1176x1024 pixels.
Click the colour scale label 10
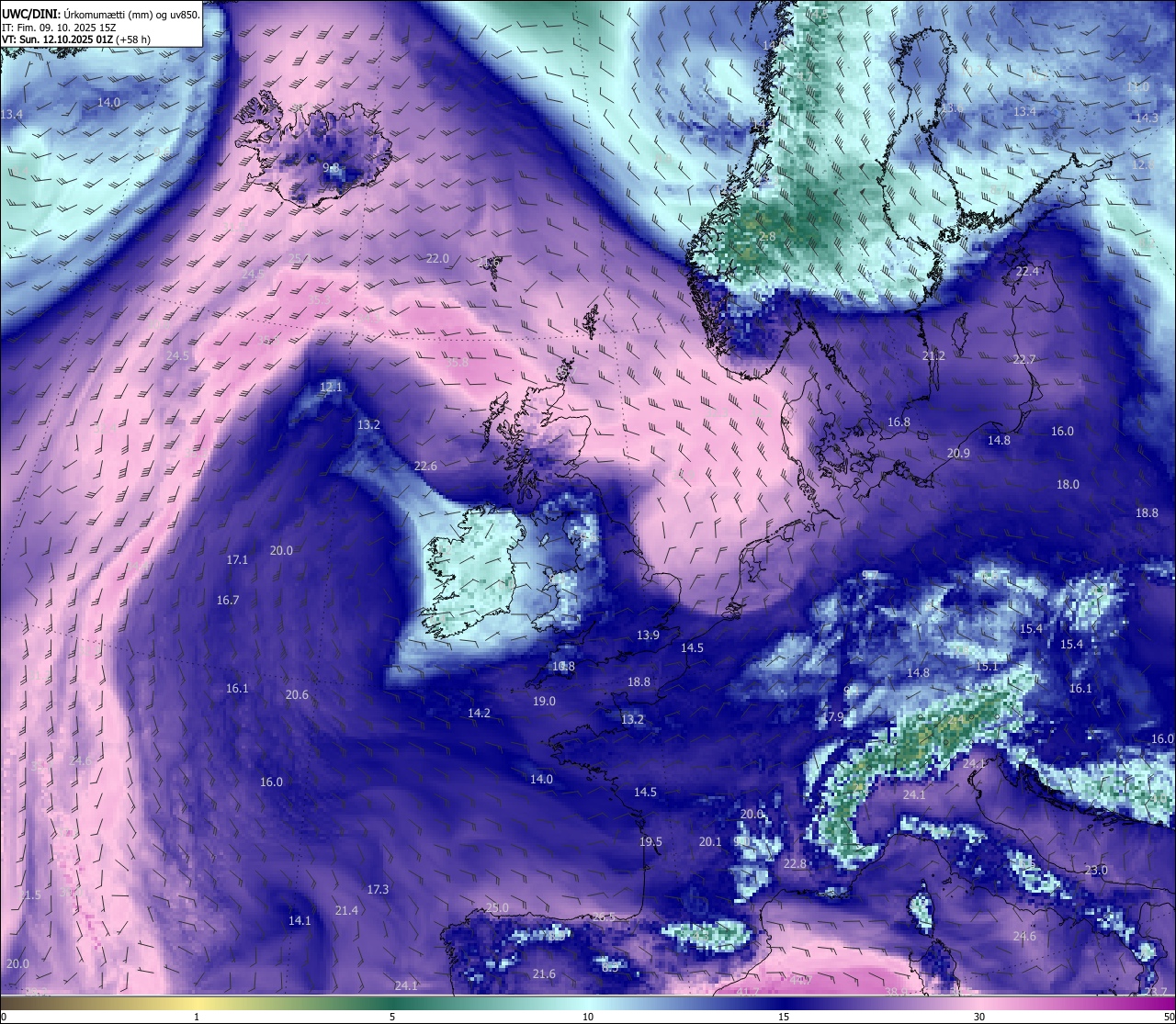pos(588,1017)
